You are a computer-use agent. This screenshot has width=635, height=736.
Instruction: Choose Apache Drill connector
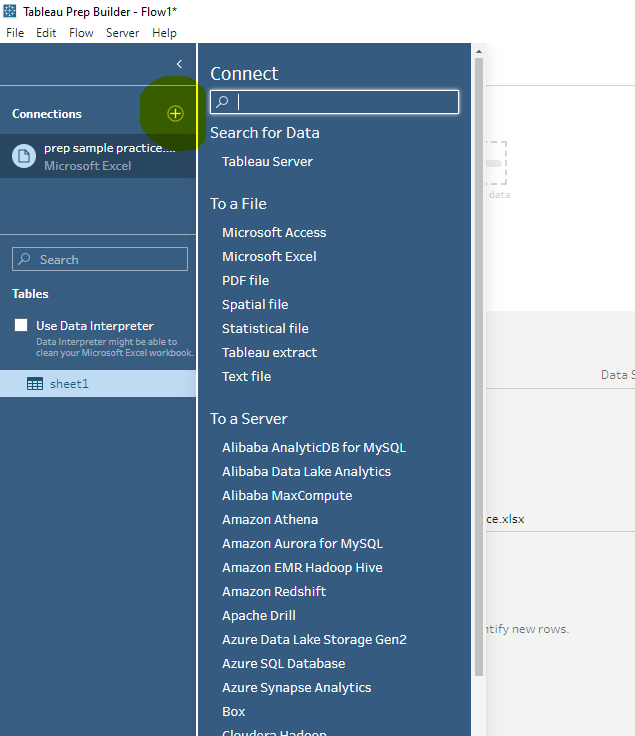[259, 615]
